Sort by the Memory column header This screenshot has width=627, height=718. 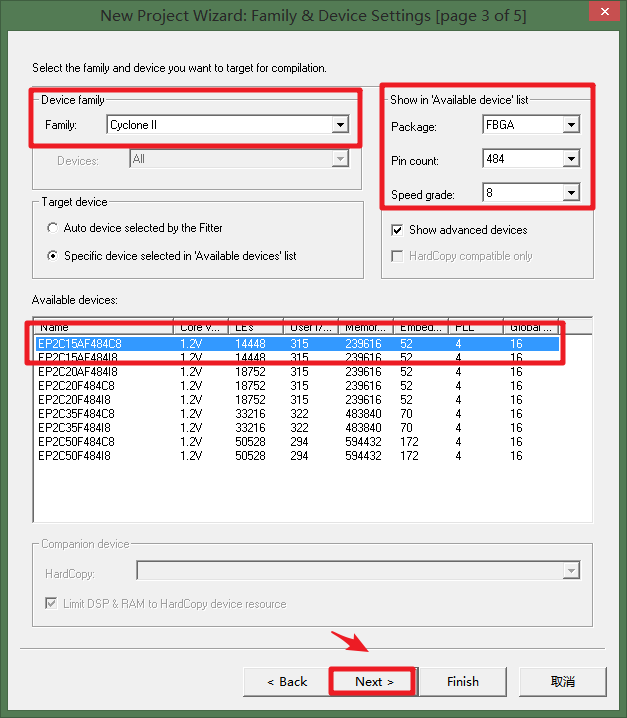click(x=365, y=327)
